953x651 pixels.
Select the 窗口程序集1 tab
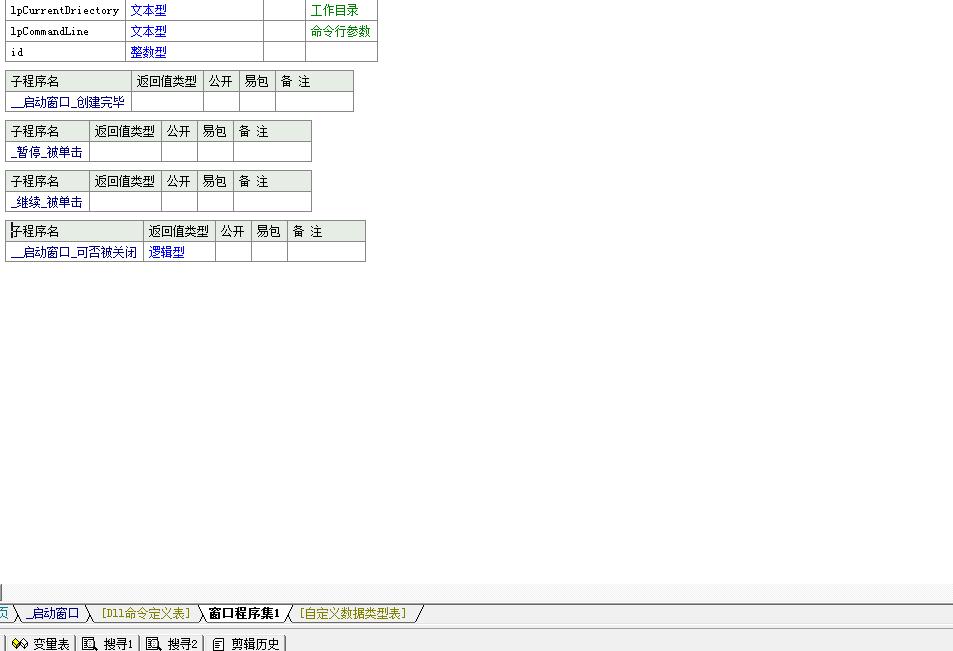pyautogui.click(x=244, y=613)
